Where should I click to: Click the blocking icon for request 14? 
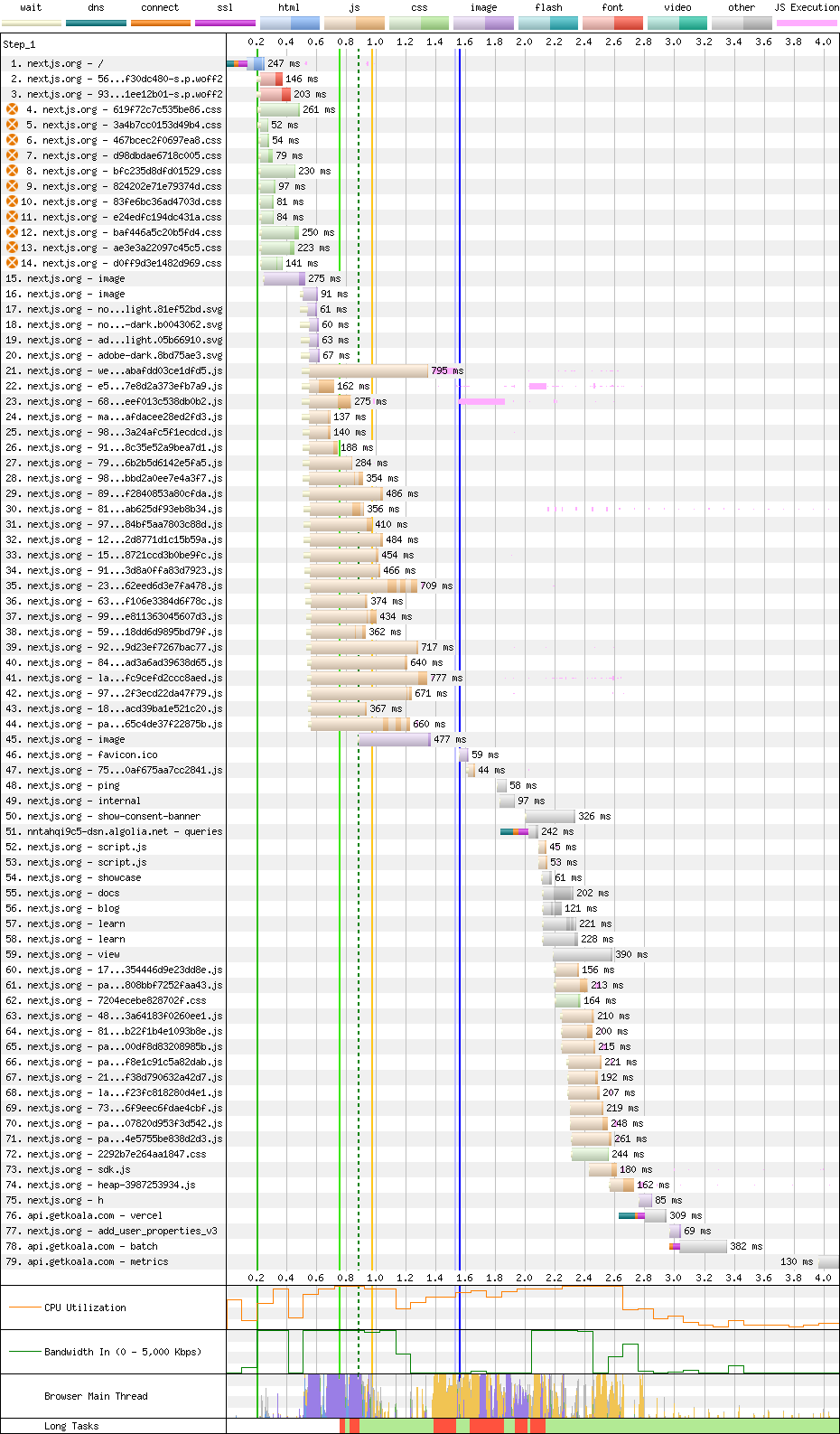[x=12, y=263]
